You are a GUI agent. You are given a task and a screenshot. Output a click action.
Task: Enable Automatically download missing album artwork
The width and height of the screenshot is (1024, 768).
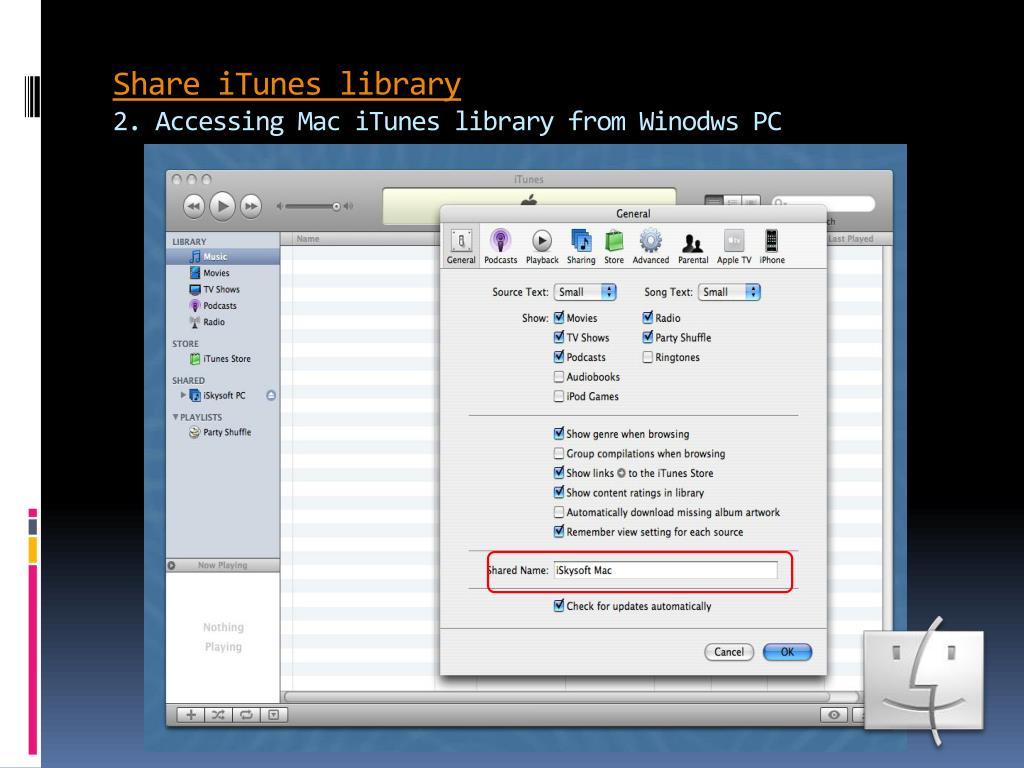click(x=559, y=512)
